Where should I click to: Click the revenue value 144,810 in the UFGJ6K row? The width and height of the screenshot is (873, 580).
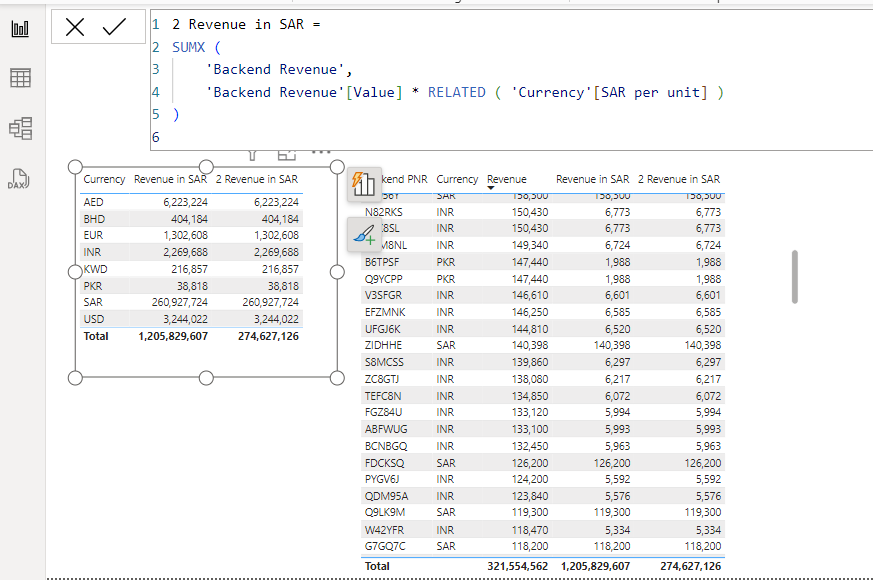(530, 329)
